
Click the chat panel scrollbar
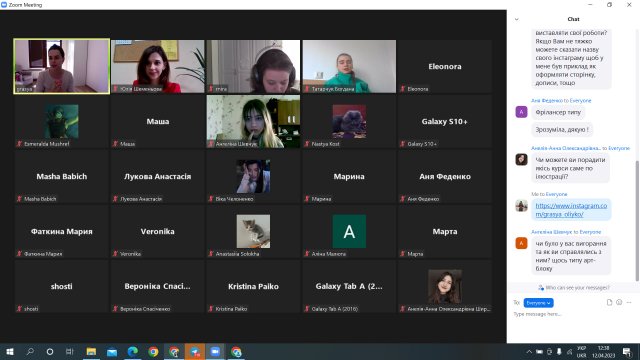(637, 221)
